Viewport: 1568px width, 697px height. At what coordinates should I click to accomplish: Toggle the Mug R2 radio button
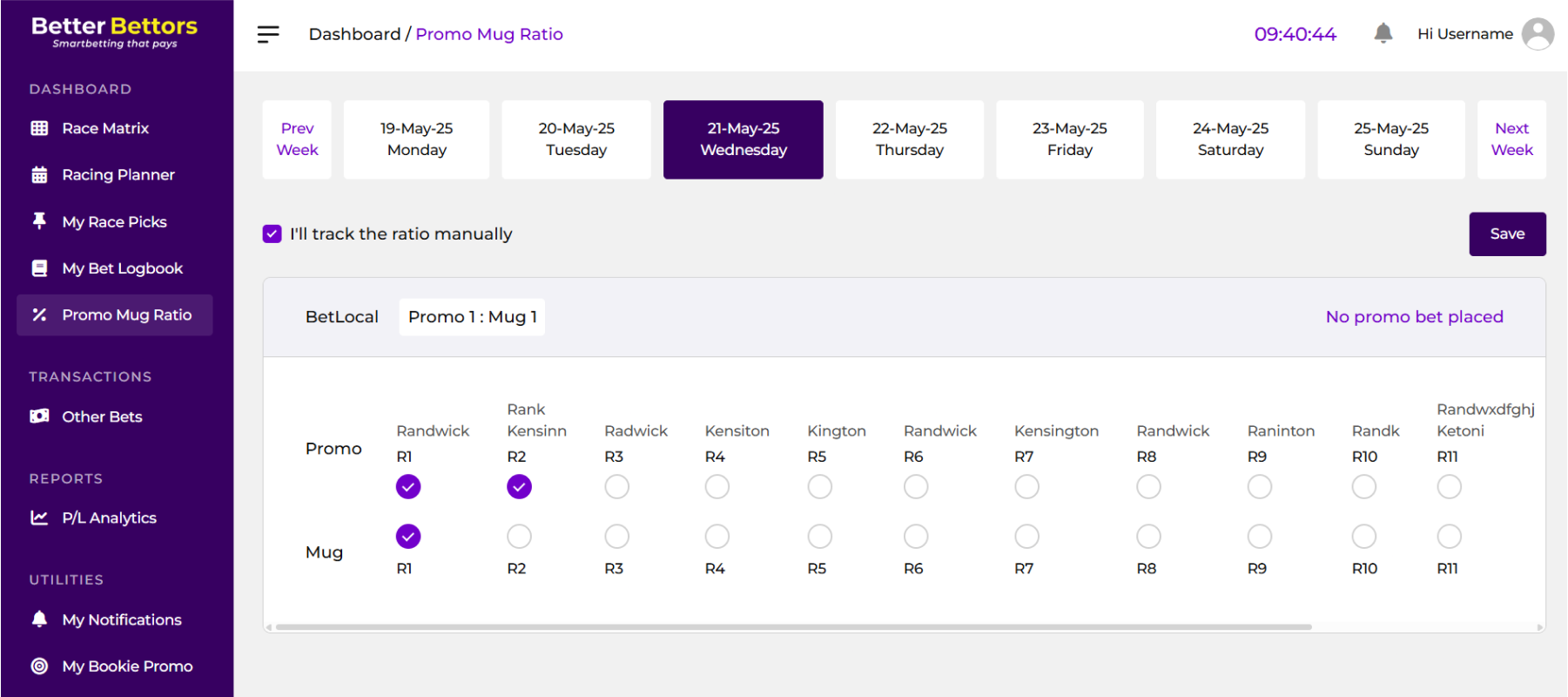[519, 536]
